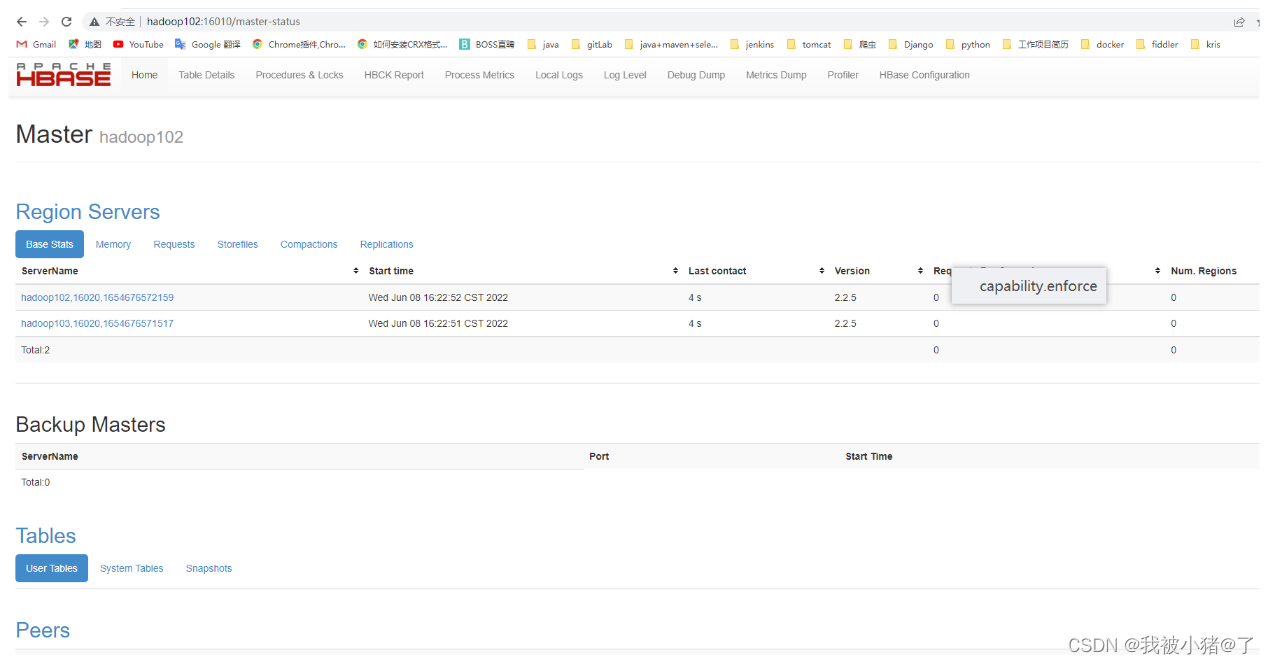Open the Chrome插件 bookmark

pyautogui.click(x=299, y=44)
